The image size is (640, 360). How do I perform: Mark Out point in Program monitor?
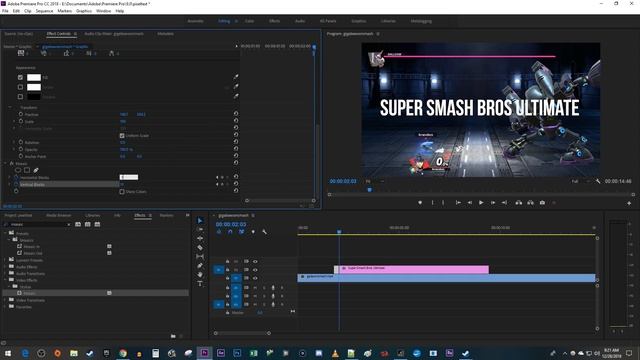tap(443, 202)
